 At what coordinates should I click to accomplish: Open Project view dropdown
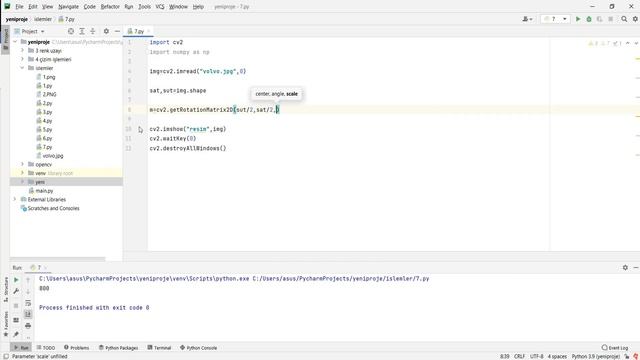(x=29, y=31)
